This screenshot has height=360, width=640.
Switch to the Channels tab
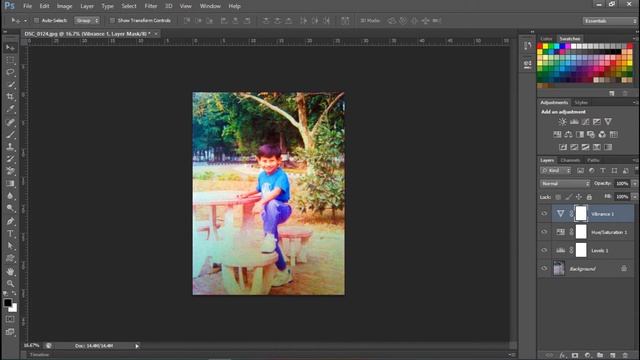pyautogui.click(x=570, y=160)
